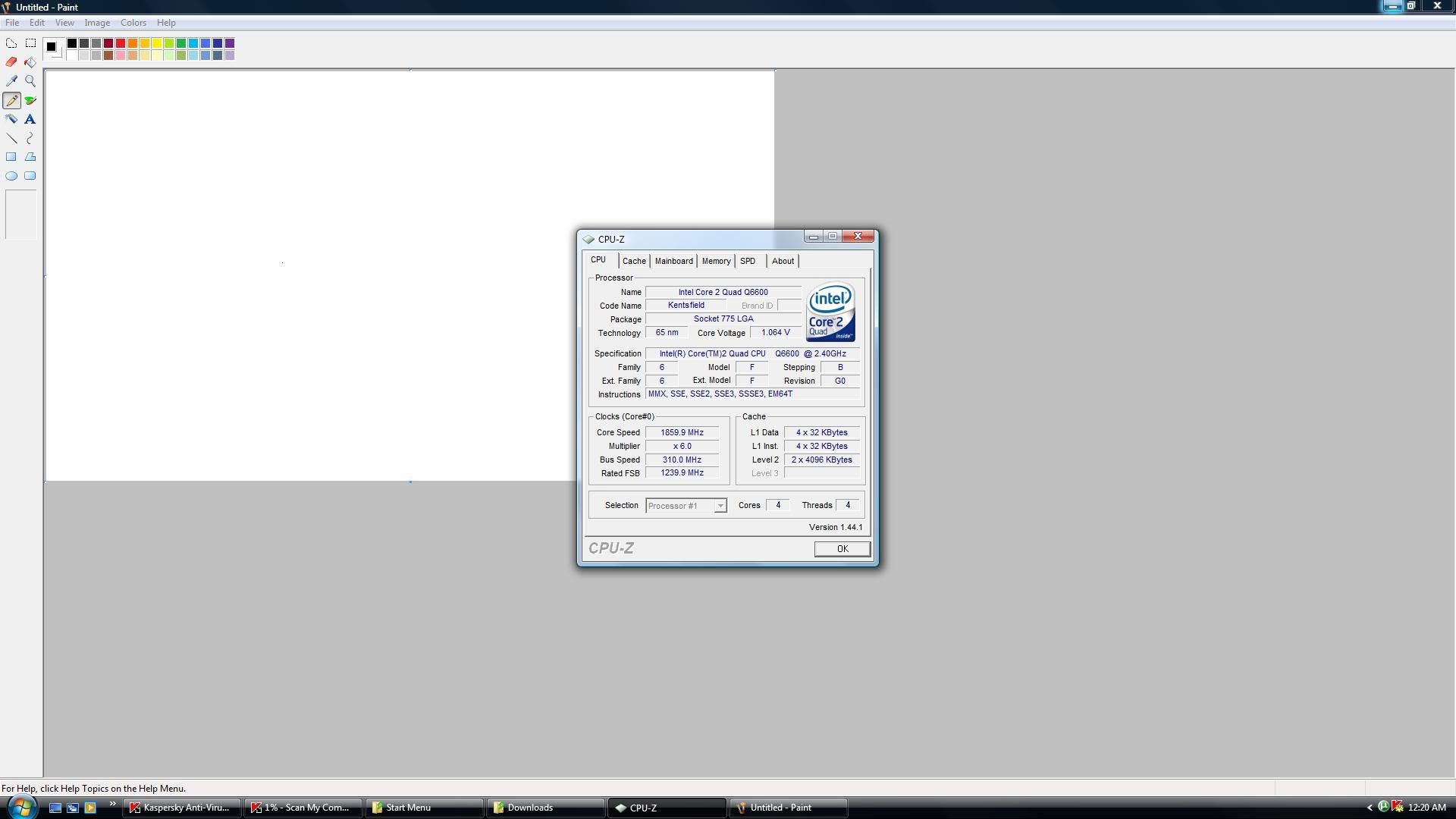Click the taskbar clock showing 12:20 AM
The width and height of the screenshot is (1456, 819).
click(x=1426, y=808)
